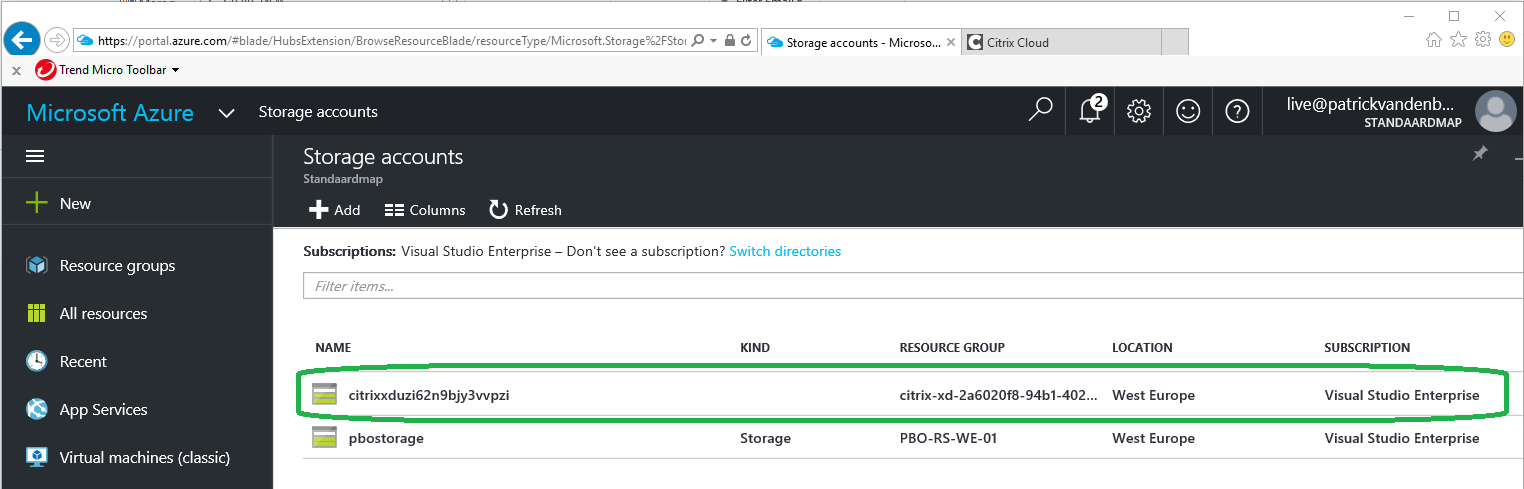Click the address bar lock icon
Viewport: 1524px width, 489px height.
[x=730, y=41]
